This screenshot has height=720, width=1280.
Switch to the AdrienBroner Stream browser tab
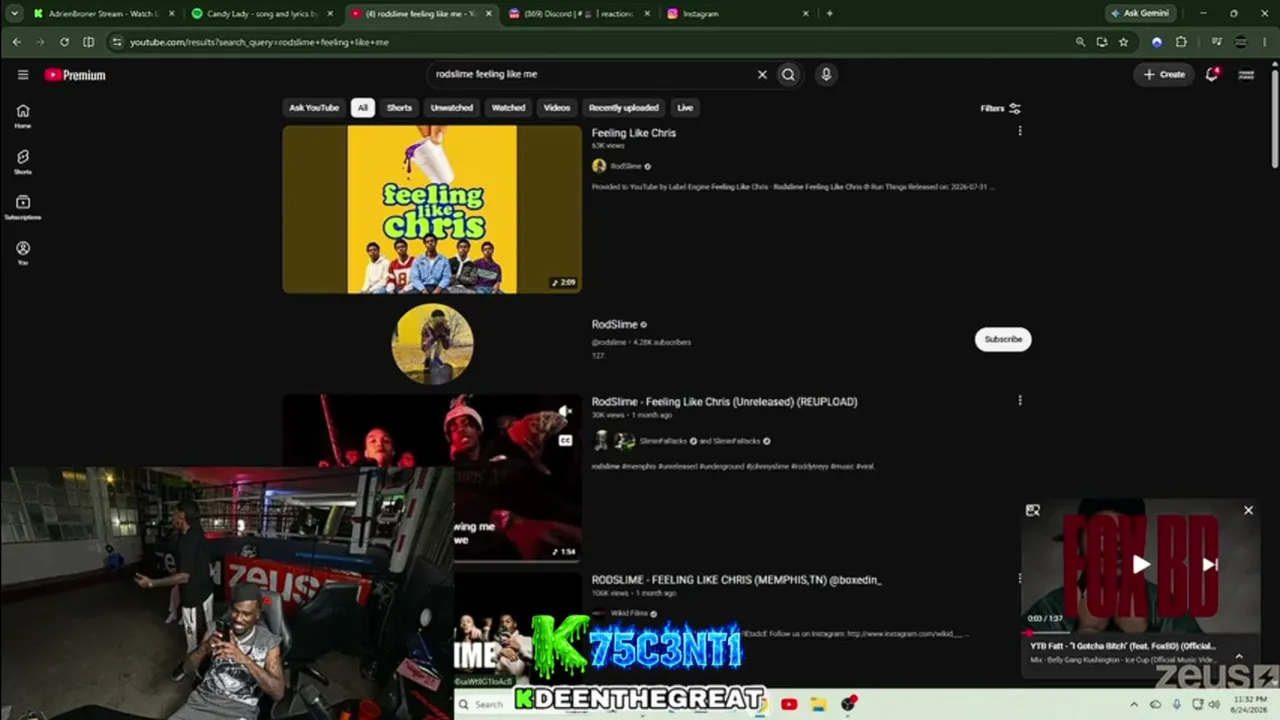(103, 14)
